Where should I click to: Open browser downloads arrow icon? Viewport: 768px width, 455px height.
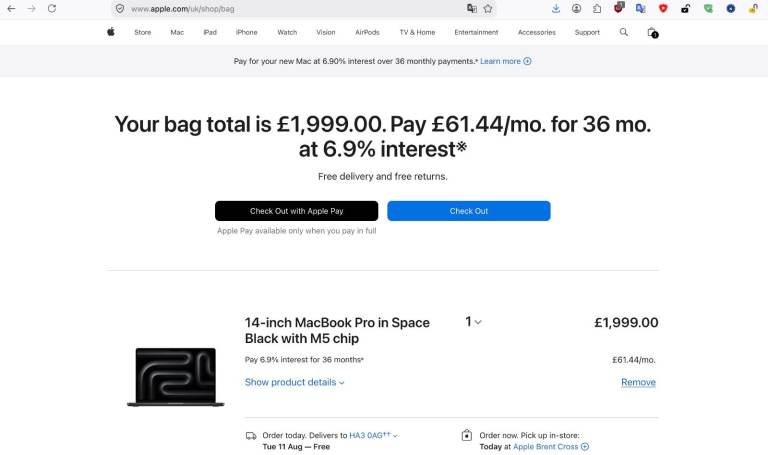point(555,8)
